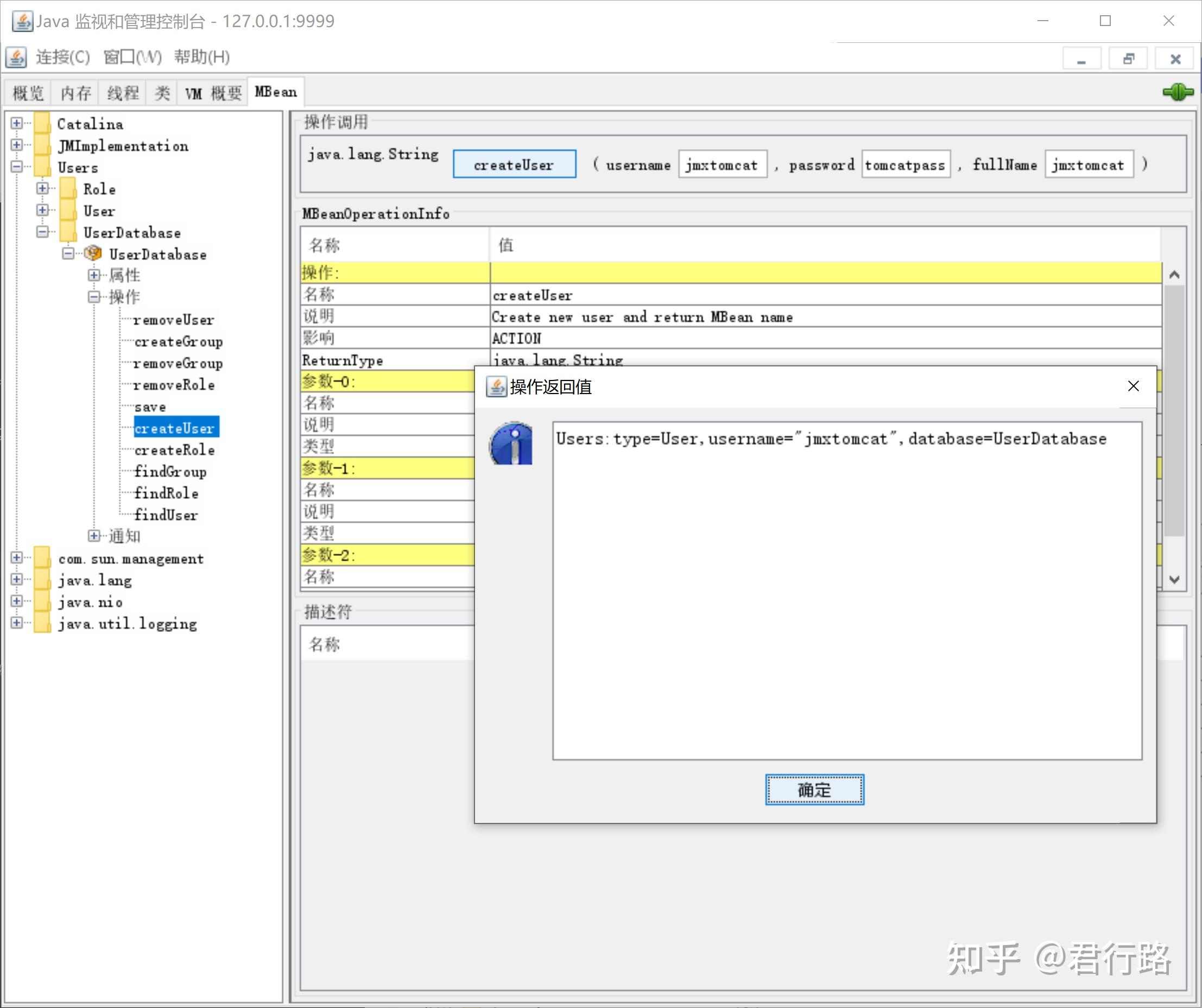Screen dimensions: 1202x1008
Task: Click the User folder icon
Action: (68, 210)
